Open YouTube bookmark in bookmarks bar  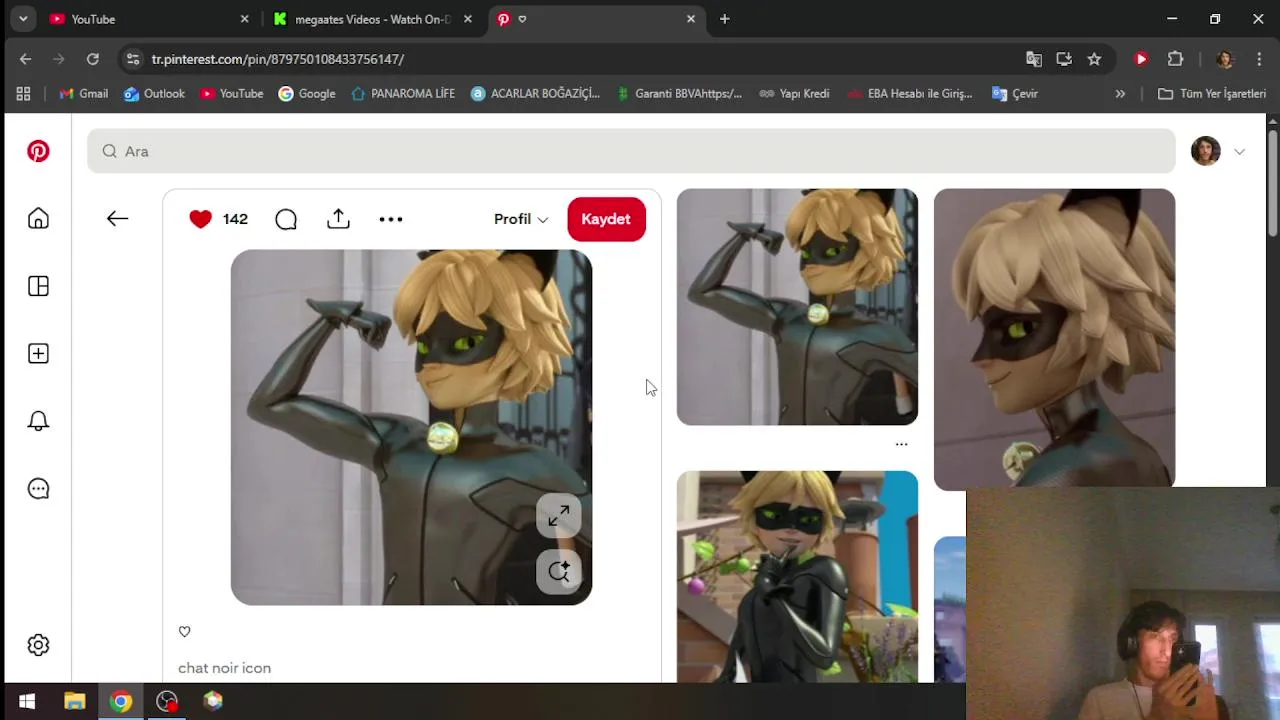(231, 94)
